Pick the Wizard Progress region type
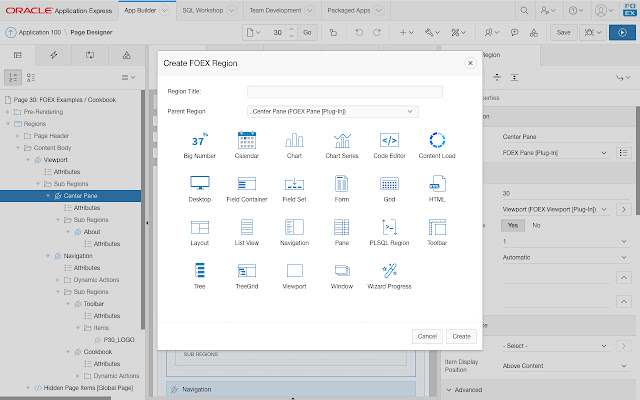 pos(390,274)
